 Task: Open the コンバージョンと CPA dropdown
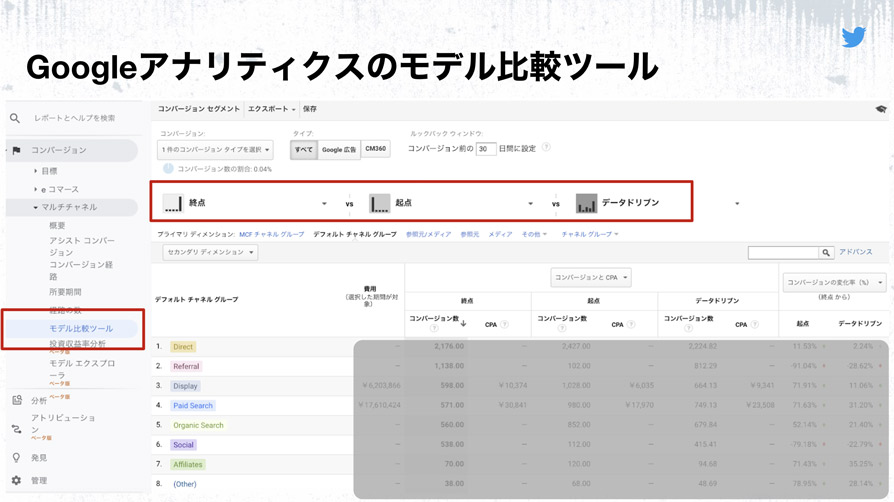click(x=591, y=277)
